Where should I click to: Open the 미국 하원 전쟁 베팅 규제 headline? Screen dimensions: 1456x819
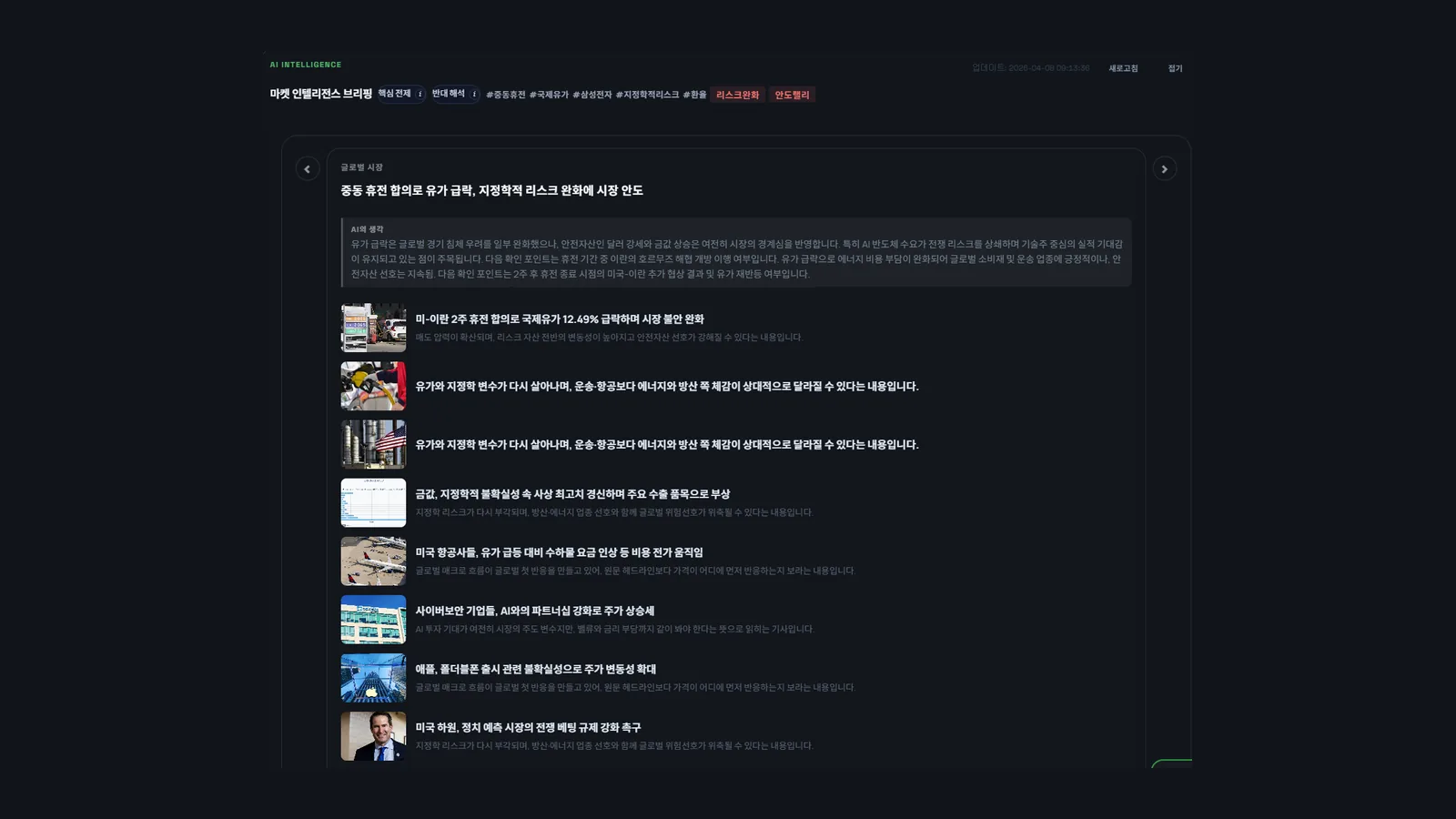pos(528,727)
